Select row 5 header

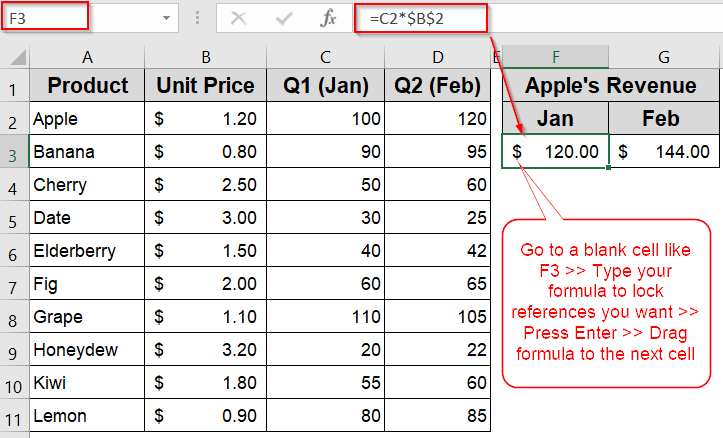point(14,218)
